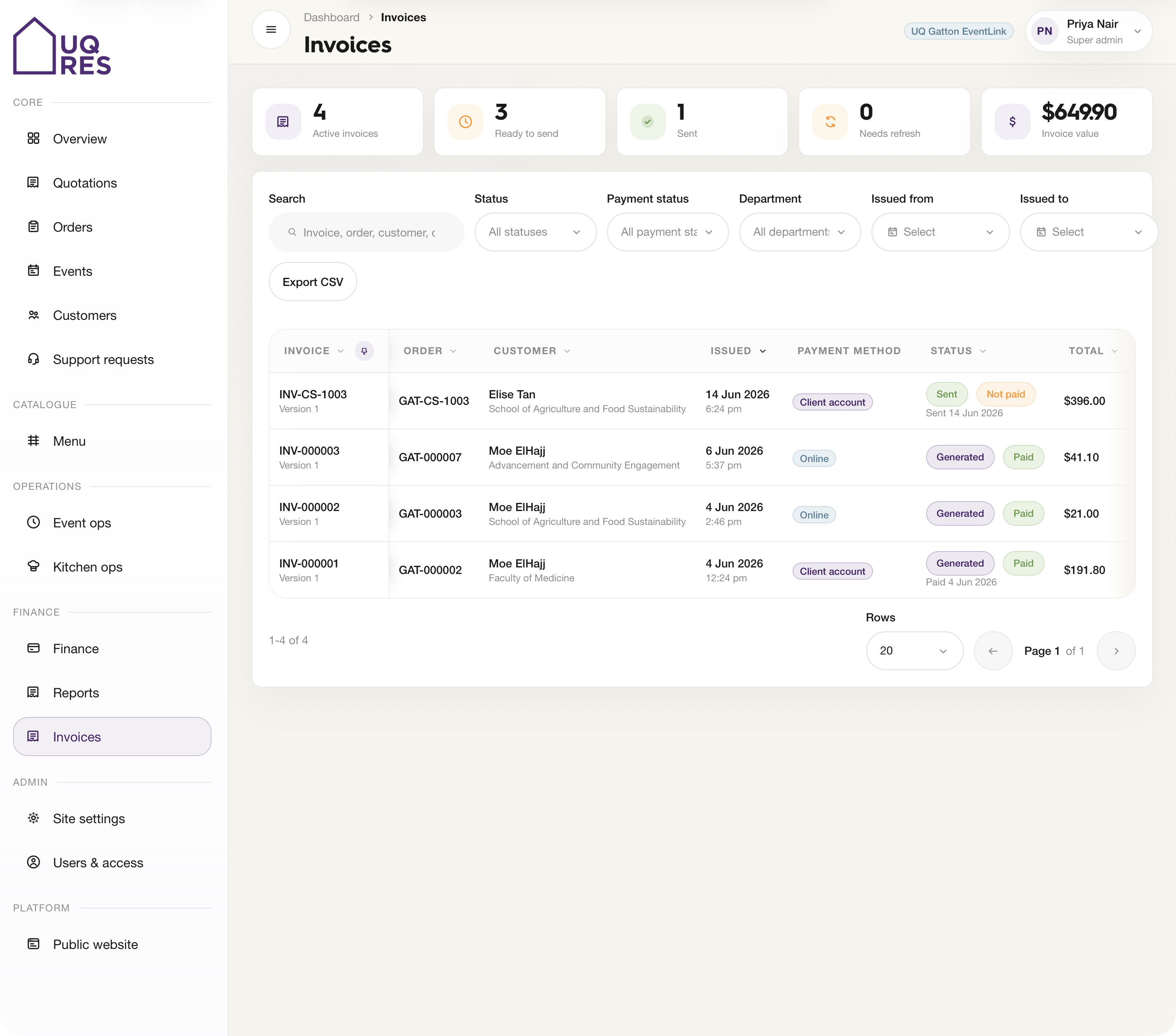Click the Invoice value dollar icon
This screenshot has width=1176, height=1036.
coord(1013,121)
